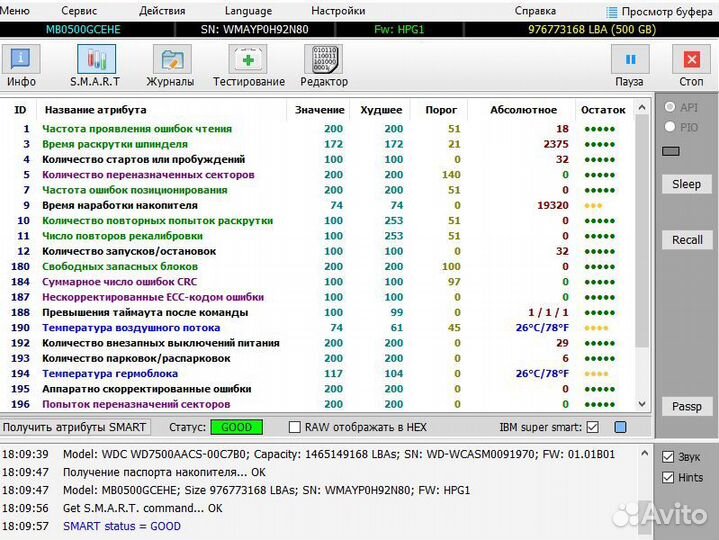The image size is (719, 540).
Task: Click the Просмотр буфера icon
Action: (x=613, y=12)
